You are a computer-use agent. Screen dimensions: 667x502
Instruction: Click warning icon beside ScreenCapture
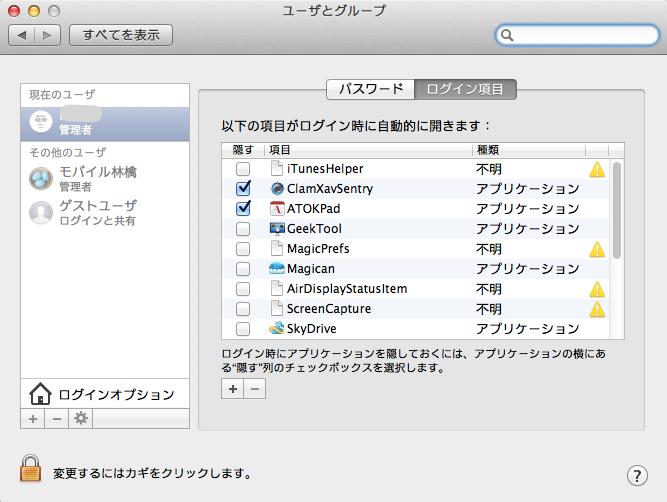pos(597,309)
